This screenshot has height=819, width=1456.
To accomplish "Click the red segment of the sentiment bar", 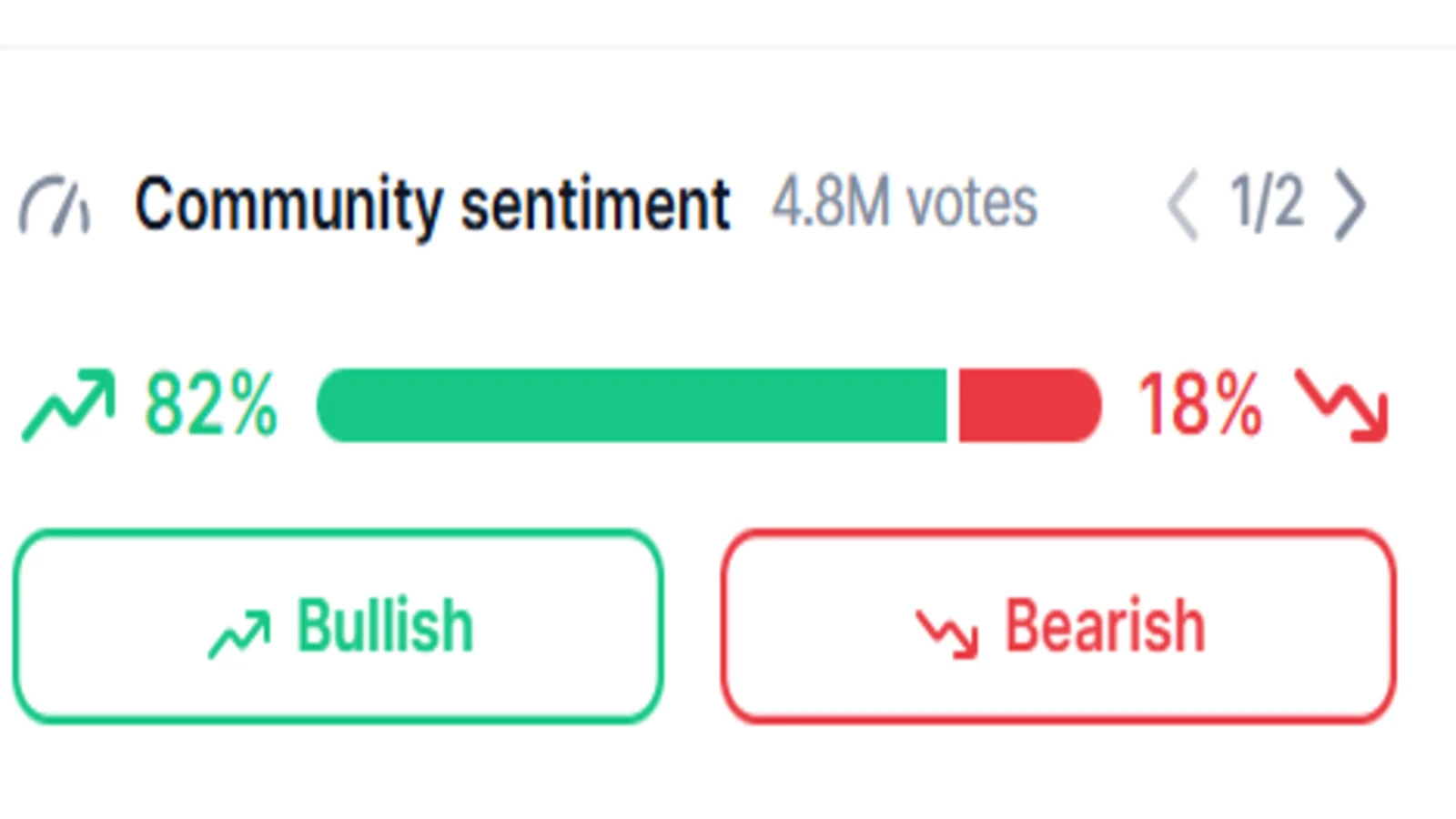I will (1030, 405).
